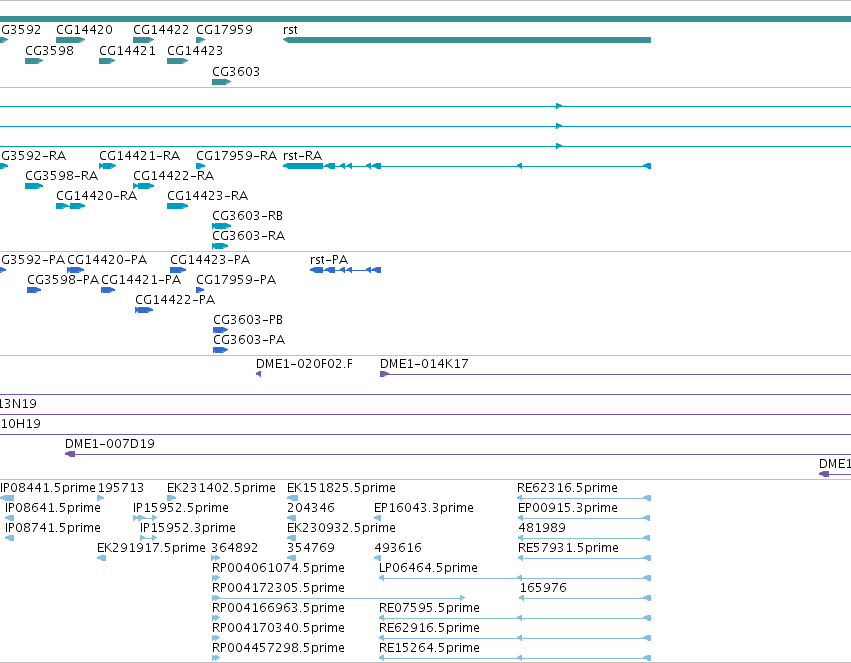
Task: Click the CG14420 gene label
Action: tap(85, 30)
